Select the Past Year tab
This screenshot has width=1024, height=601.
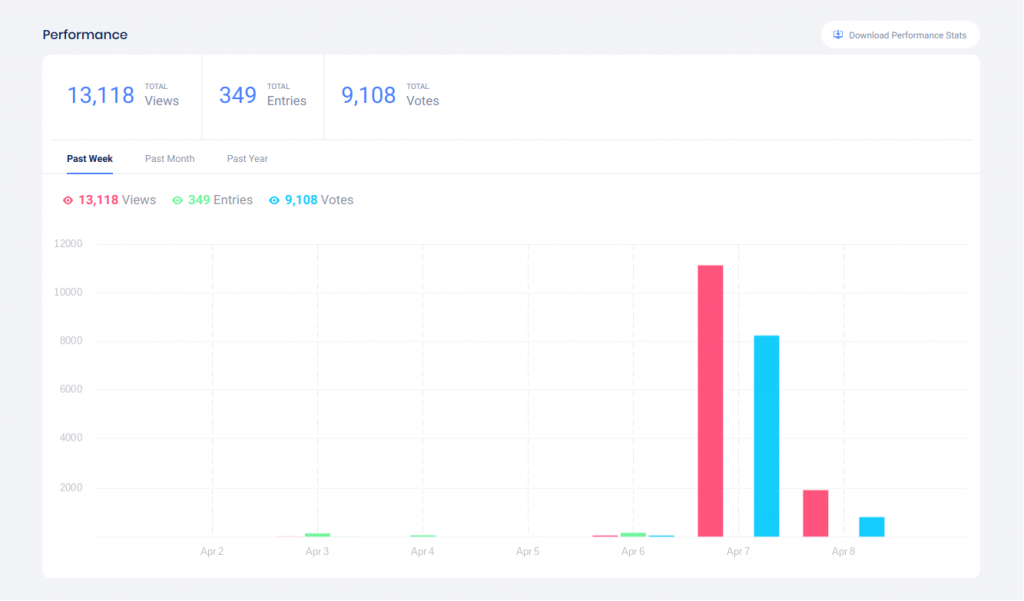tap(247, 159)
